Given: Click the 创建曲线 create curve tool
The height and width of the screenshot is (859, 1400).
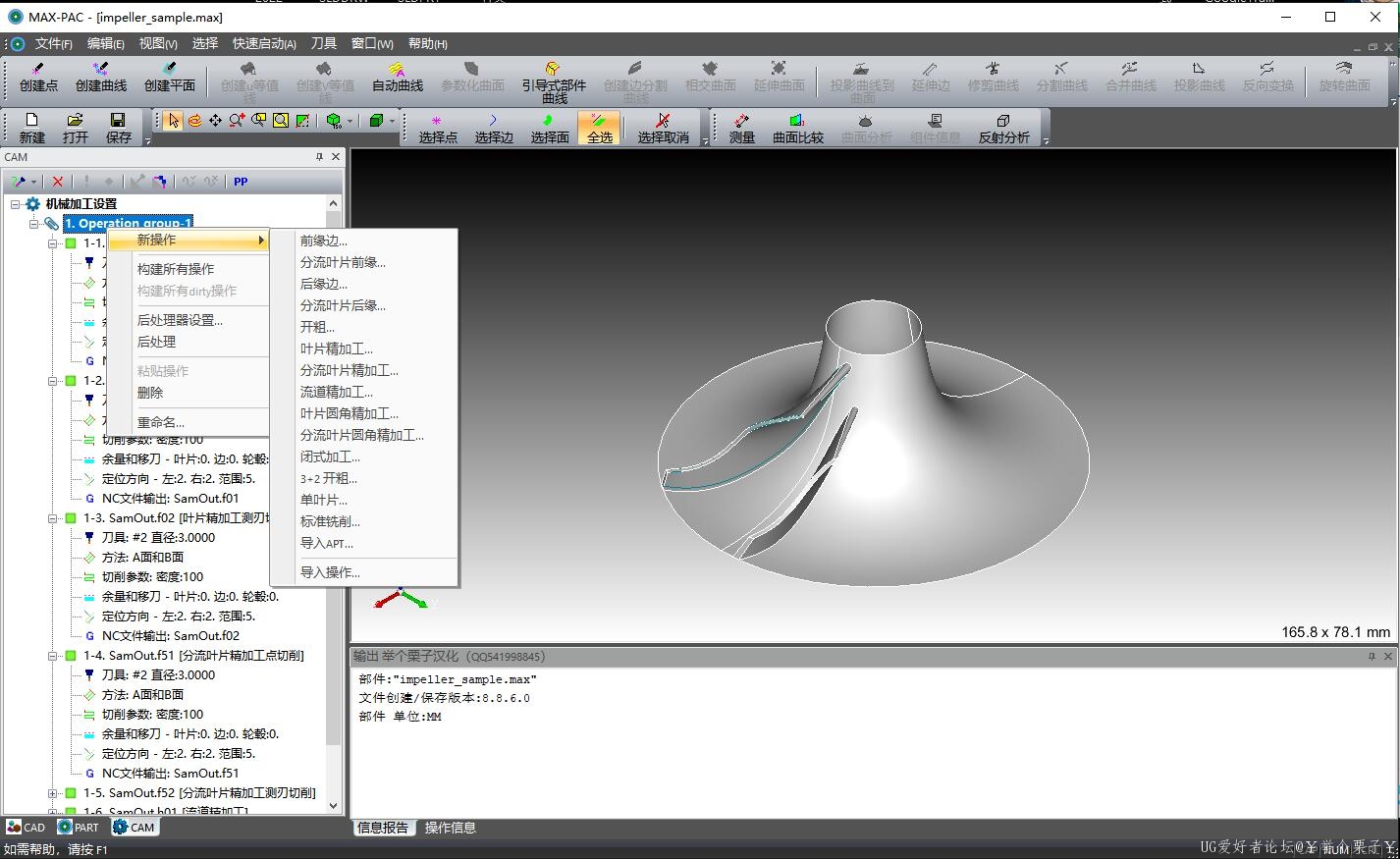Looking at the screenshot, I should pos(101,78).
